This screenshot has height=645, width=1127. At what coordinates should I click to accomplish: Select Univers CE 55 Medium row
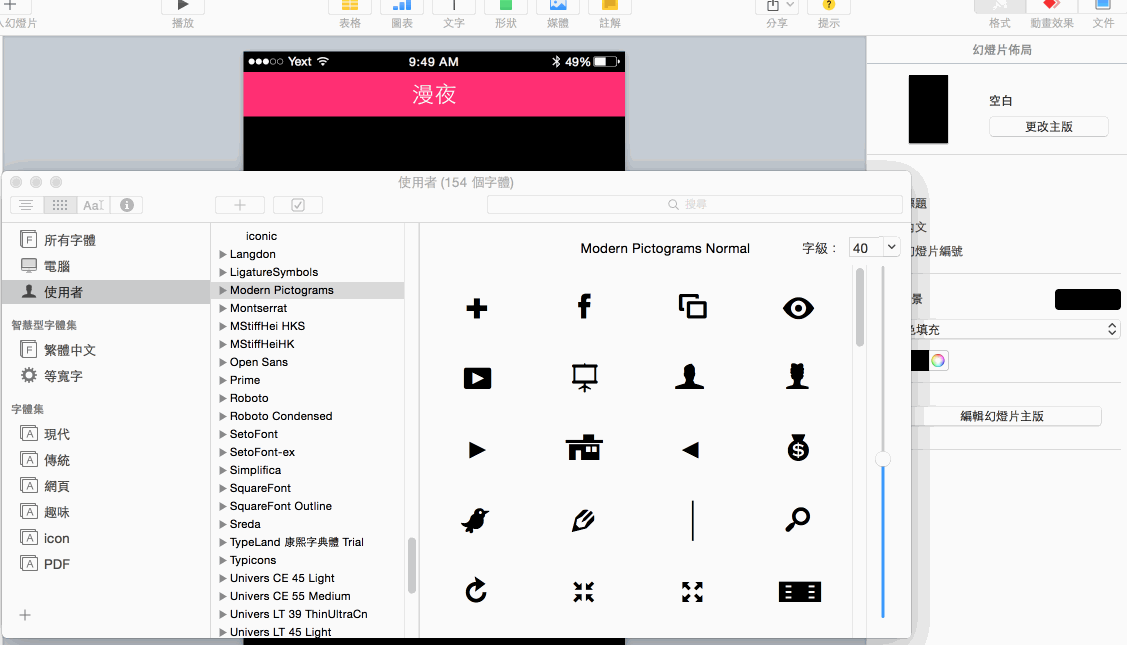(x=308, y=596)
